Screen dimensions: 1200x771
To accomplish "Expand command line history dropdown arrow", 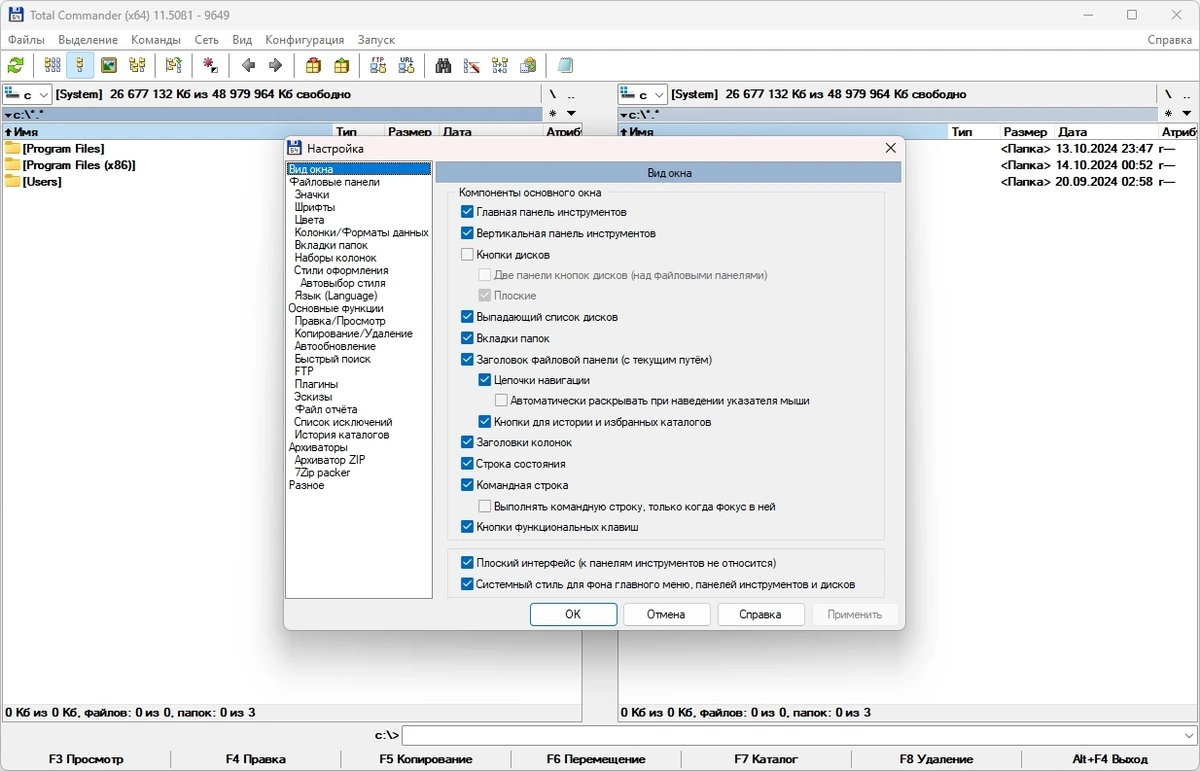I will coord(1187,735).
